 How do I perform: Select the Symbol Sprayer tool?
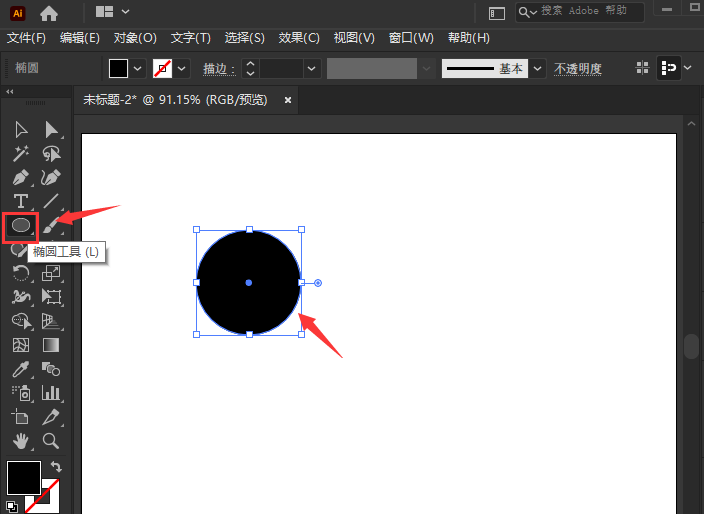click(x=21, y=393)
